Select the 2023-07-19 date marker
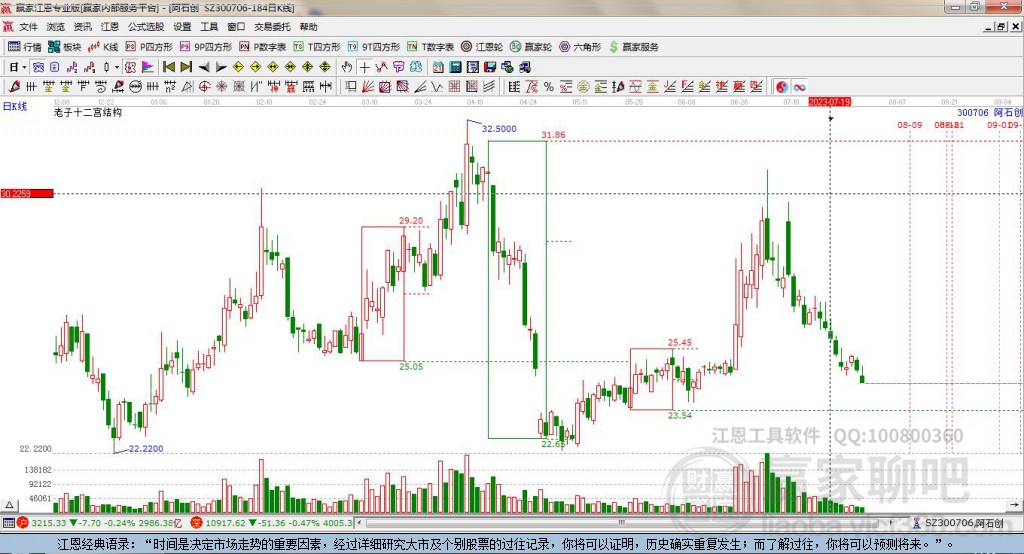The image size is (1024, 554). pyautogui.click(x=829, y=103)
